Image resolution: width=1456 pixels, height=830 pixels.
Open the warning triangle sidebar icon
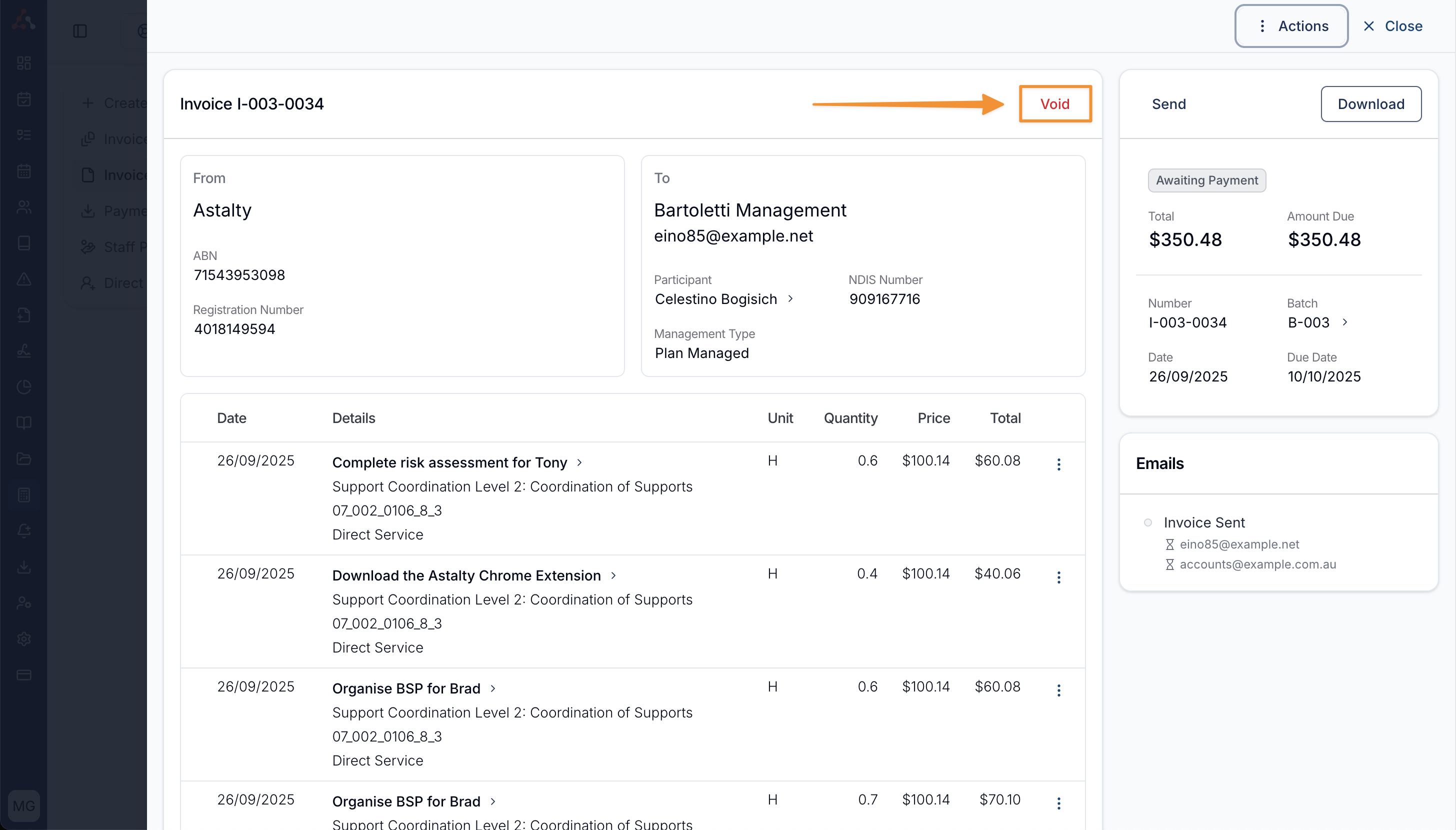24,279
